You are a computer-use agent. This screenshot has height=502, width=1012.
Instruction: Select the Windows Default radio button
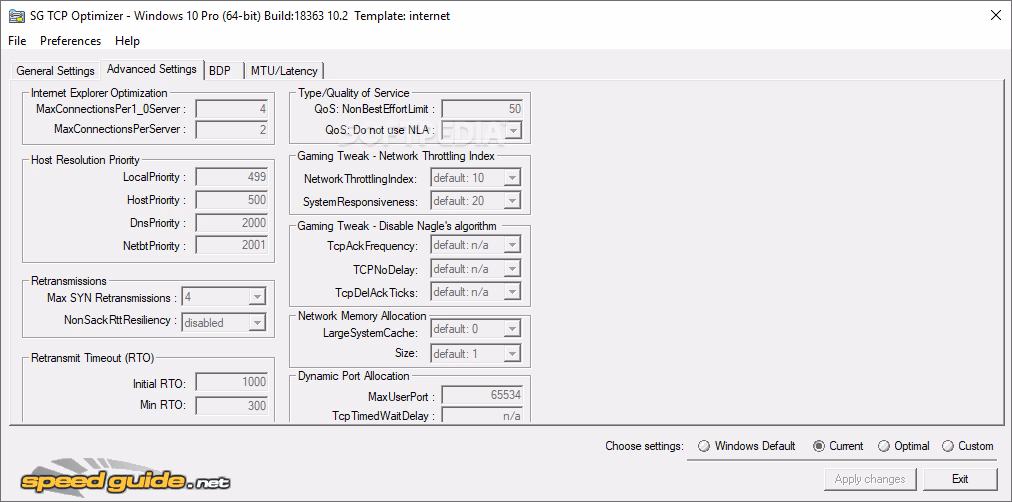click(747, 446)
